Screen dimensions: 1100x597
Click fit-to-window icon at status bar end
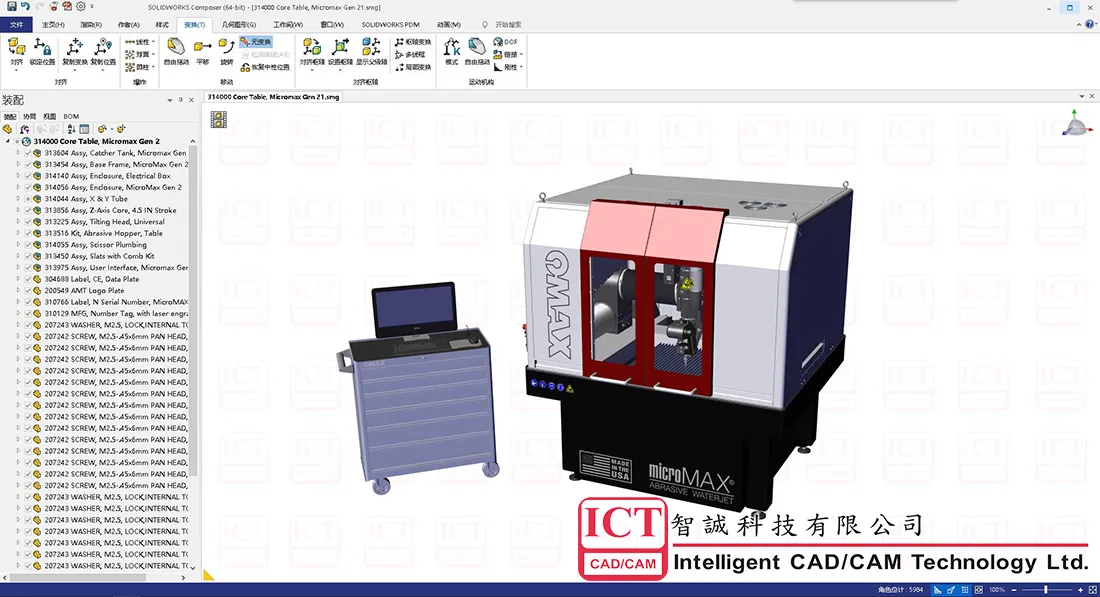pyautogui.click(x=1093, y=590)
